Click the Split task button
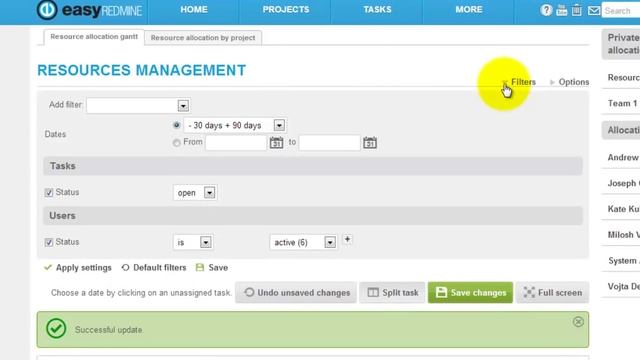 click(392, 293)
